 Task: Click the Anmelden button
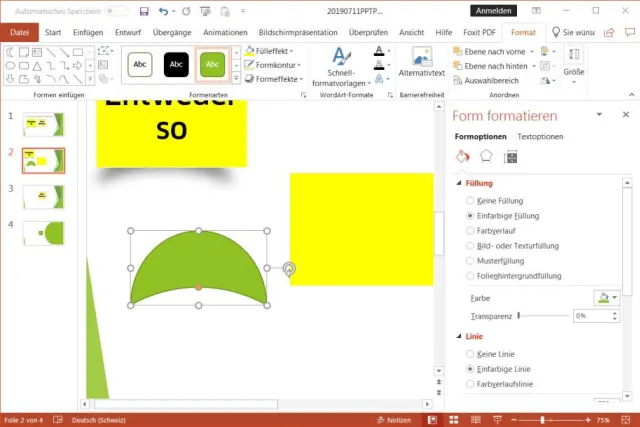[494, 11]
